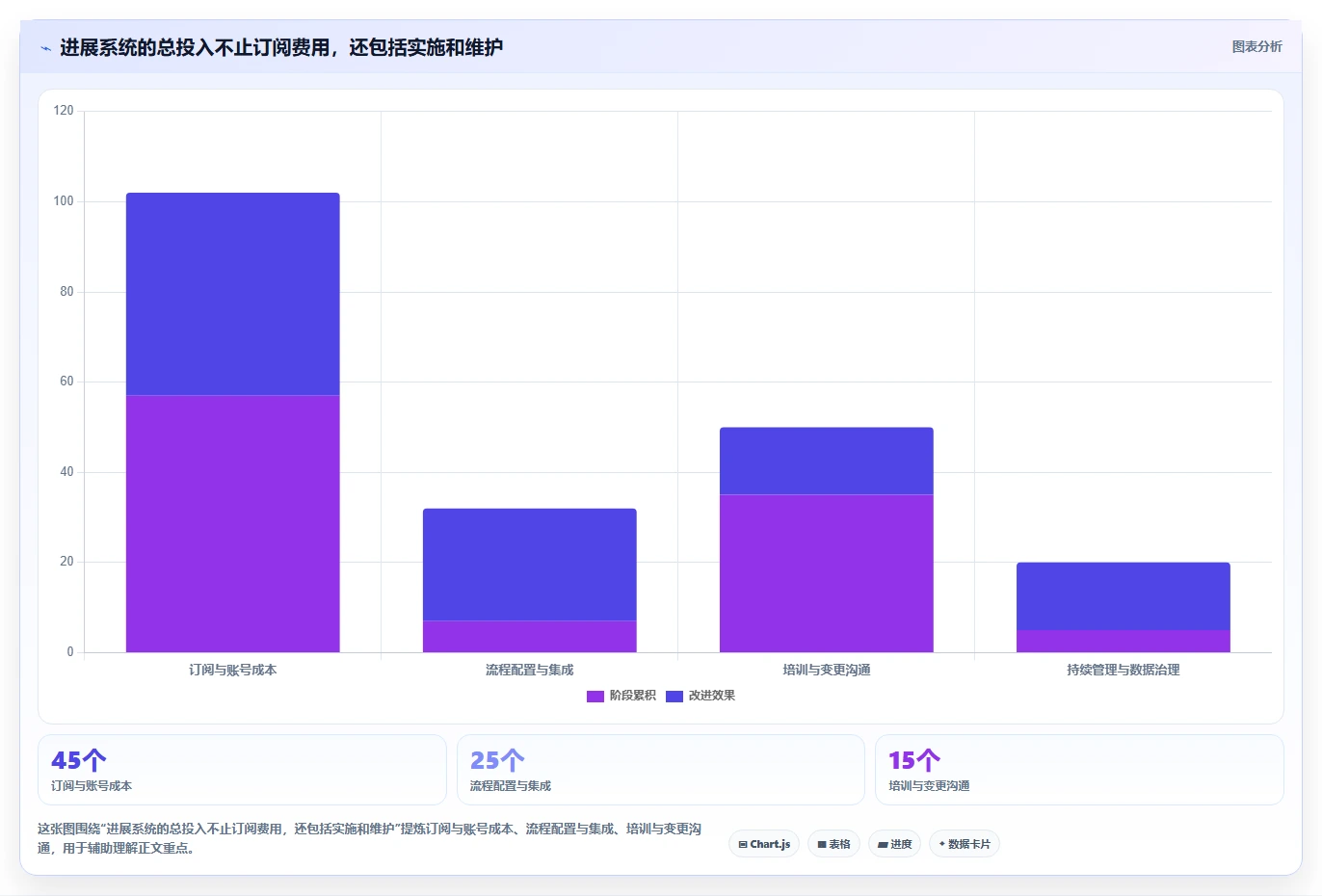Select the Chart.js tag
Image resolution: width=1322 pixels, height=896 pixels.
click(764, 844)
